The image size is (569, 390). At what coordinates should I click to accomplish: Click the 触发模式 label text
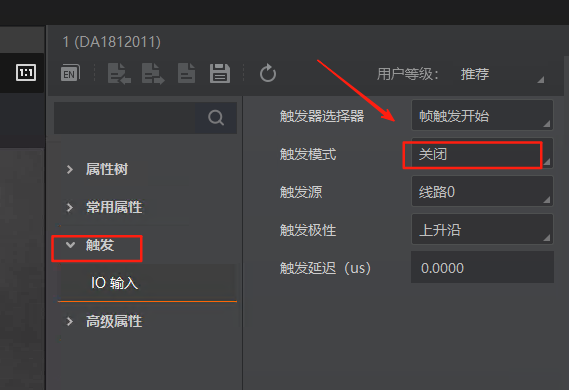click(x=308, y=154)
